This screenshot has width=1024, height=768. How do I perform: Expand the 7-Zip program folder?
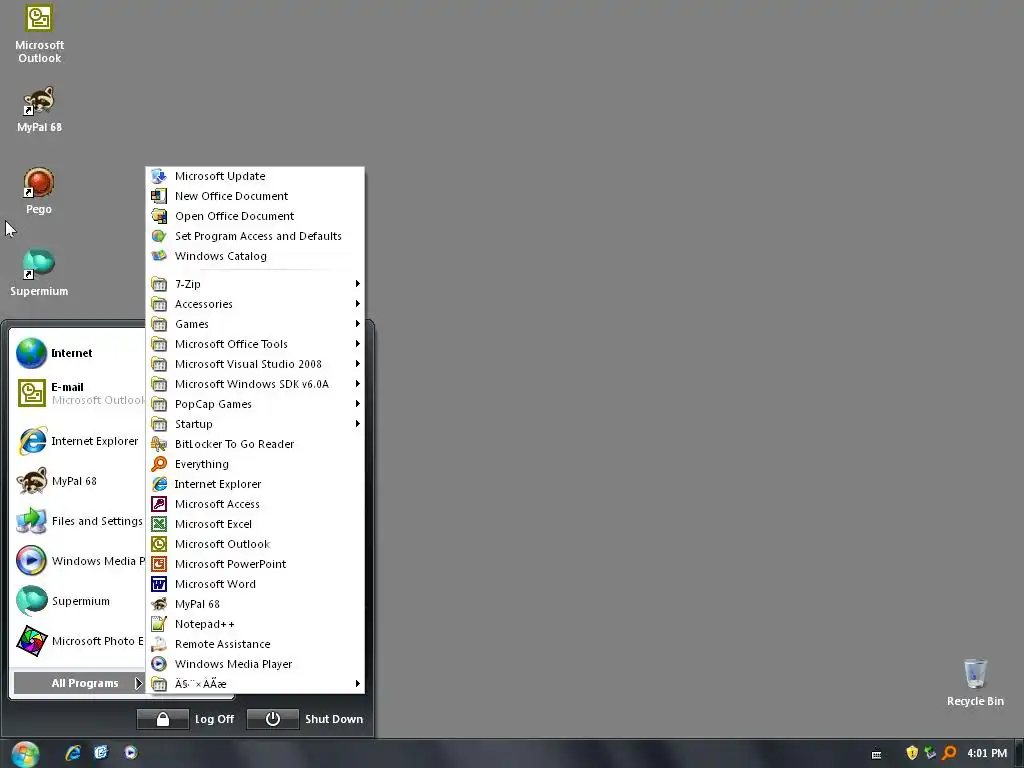point(255,284)
